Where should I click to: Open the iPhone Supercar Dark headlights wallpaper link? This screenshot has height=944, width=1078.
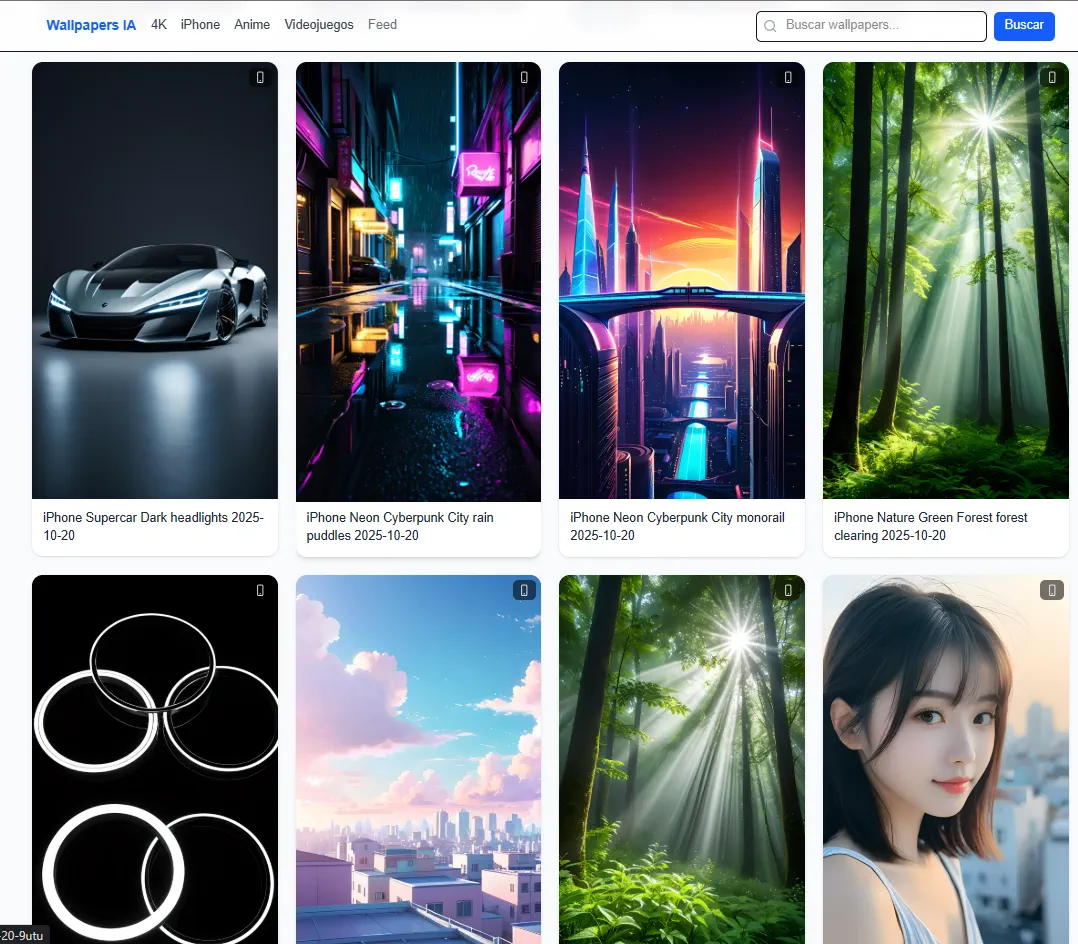[153, 526]
